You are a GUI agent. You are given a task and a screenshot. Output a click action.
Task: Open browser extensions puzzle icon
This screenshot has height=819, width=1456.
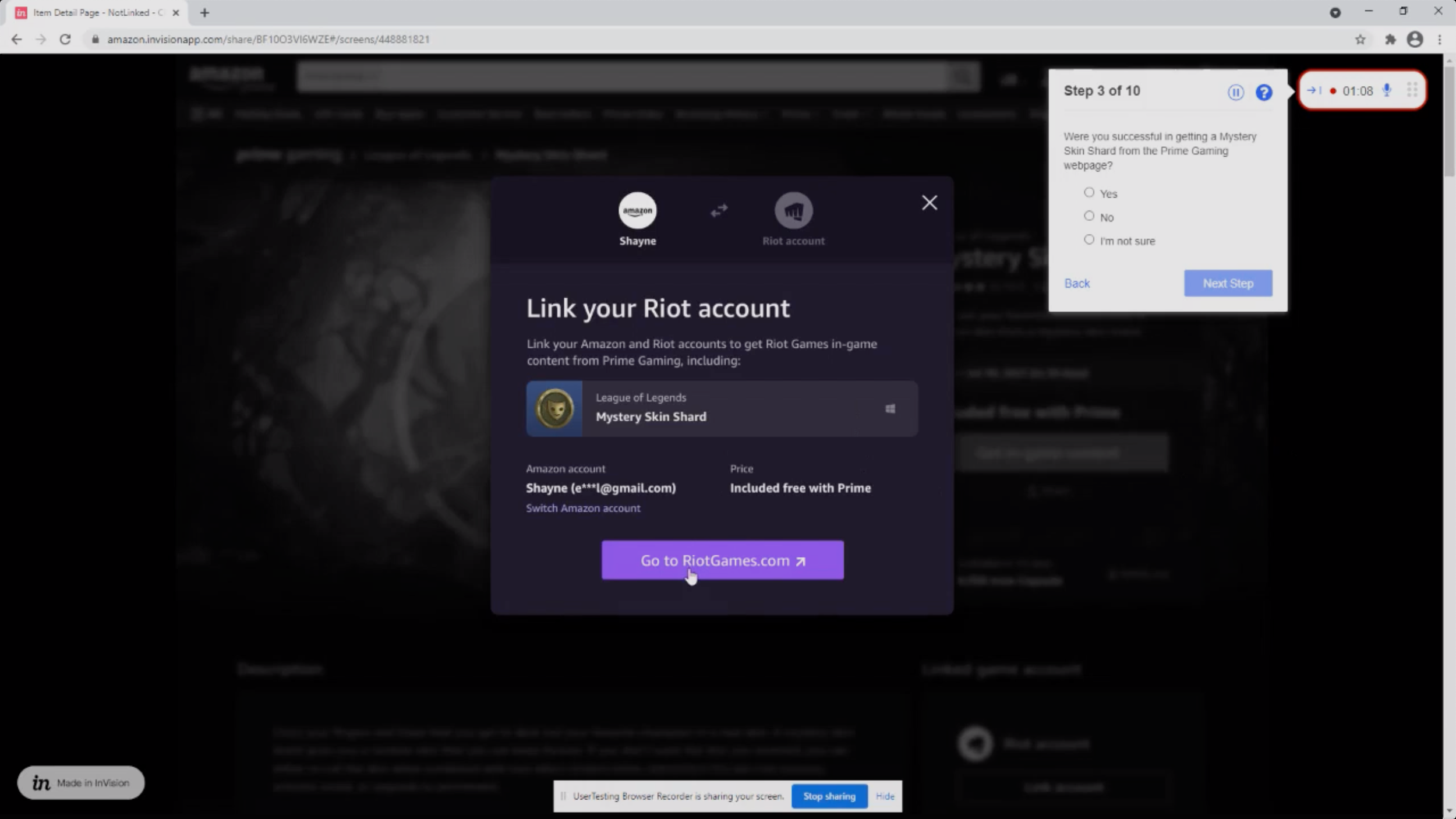click(x=1390, y=40)
